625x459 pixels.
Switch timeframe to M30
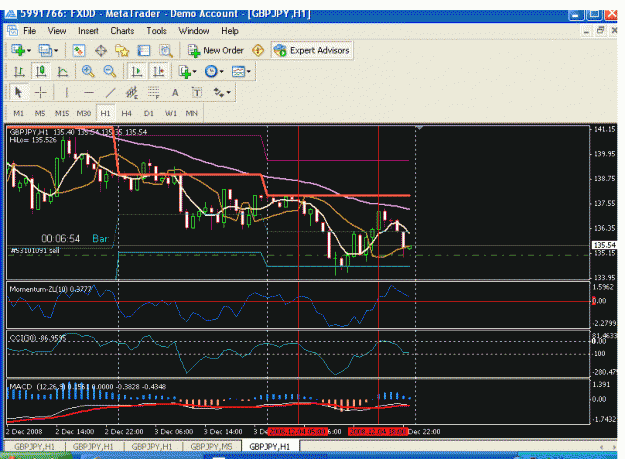click(x=83, y=113)
